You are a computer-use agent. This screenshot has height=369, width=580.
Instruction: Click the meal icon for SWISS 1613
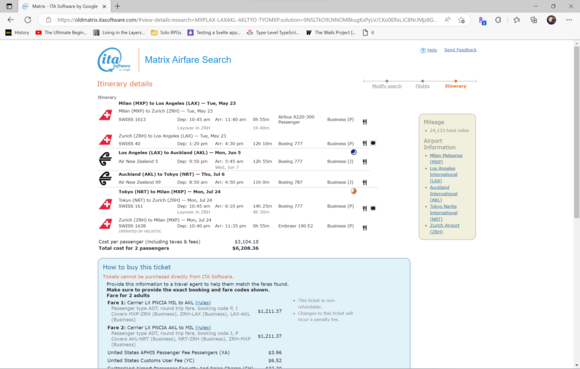[365, 122]
